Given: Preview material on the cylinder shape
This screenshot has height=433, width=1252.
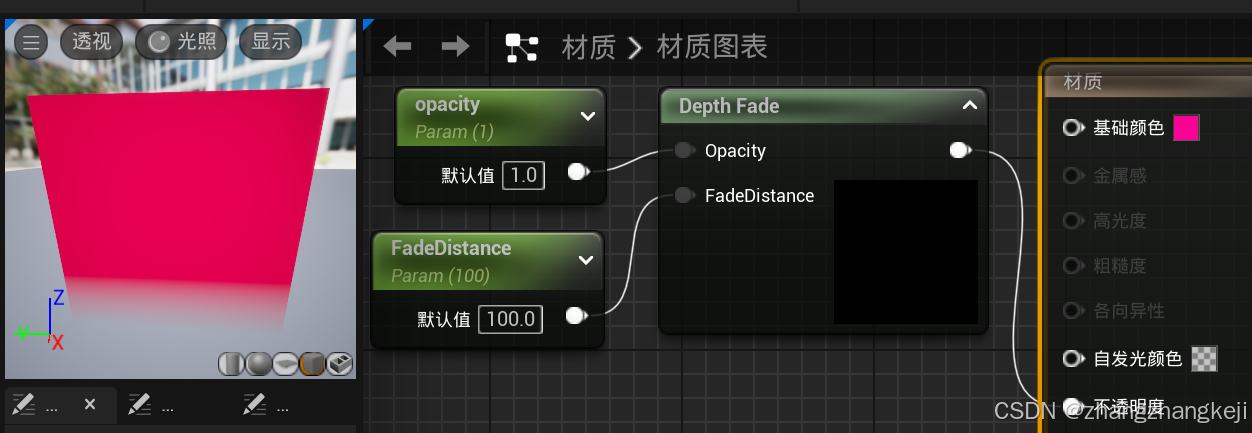Looking at the screenshot, I should pyautogui.click(x=231, y=364).
